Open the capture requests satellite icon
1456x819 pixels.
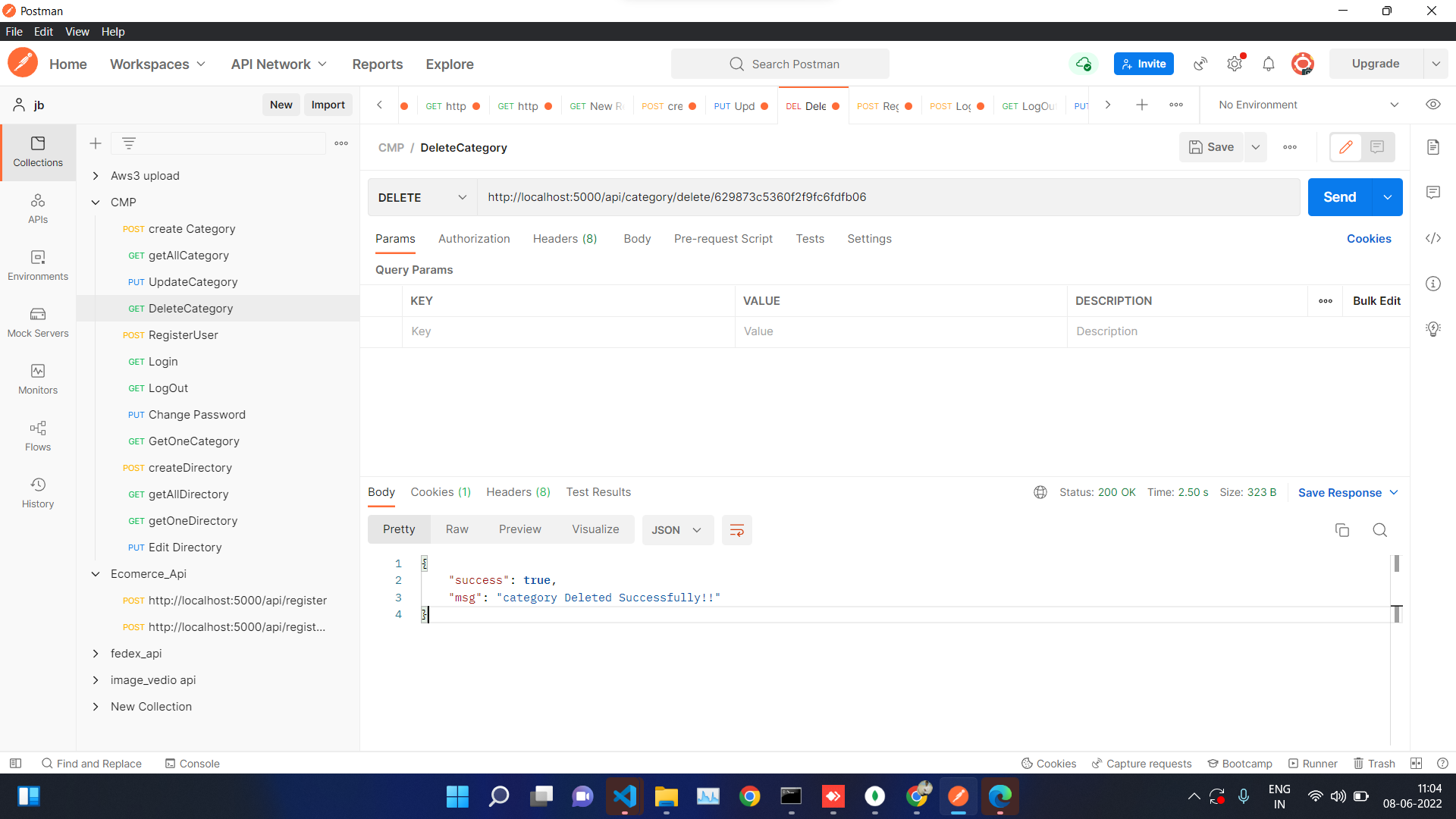pos(1200,64)
